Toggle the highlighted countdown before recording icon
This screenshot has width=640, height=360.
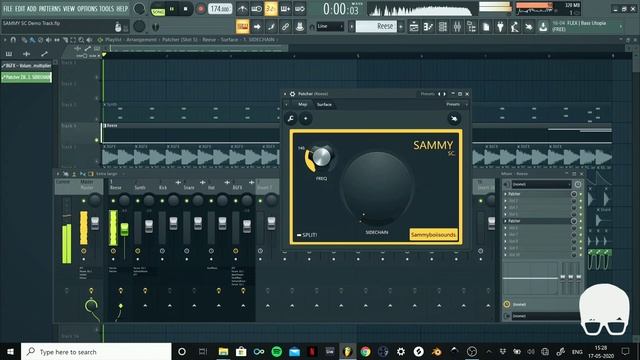(271, 9)
